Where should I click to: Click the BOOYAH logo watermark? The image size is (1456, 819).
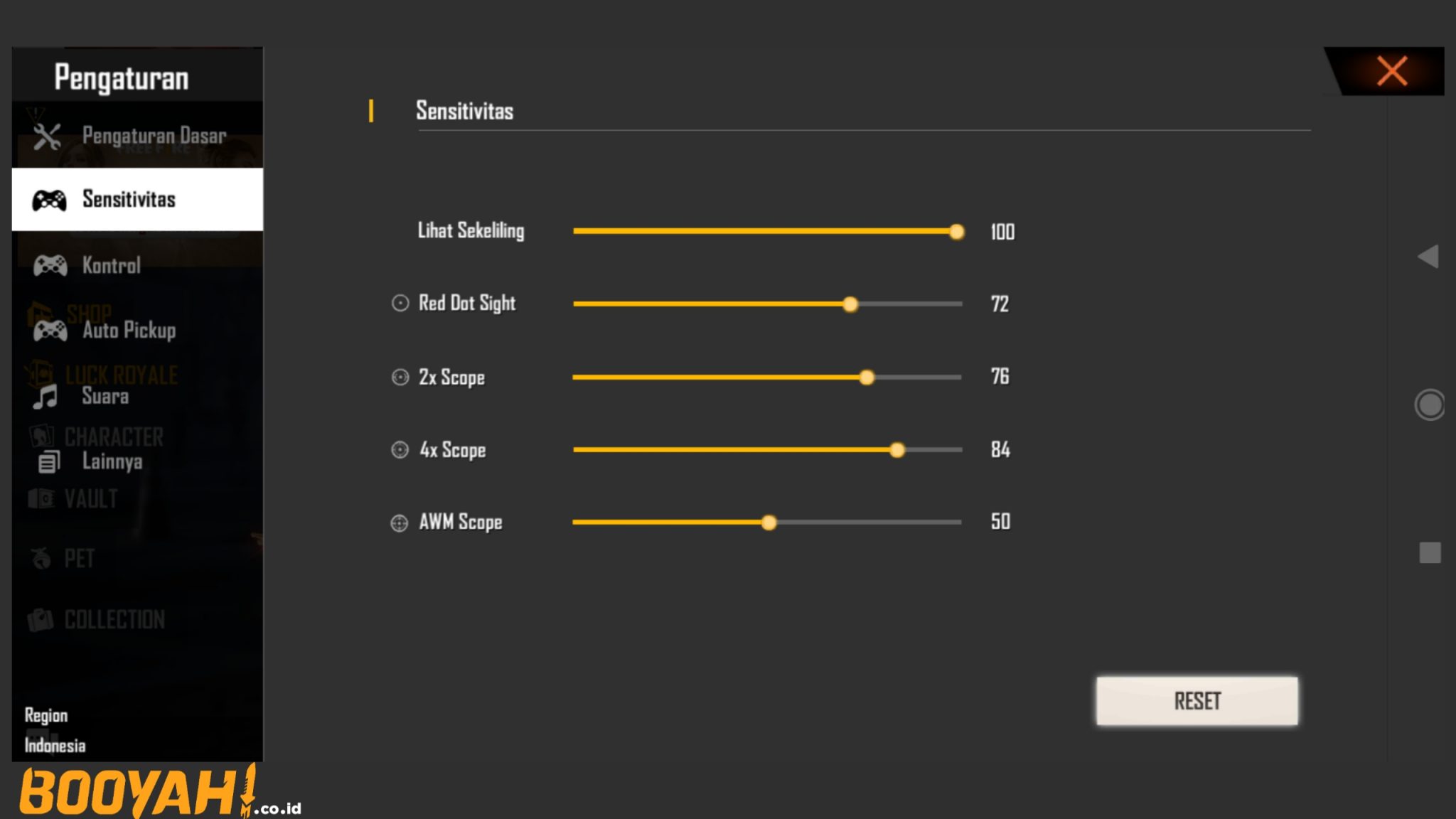[135, 791]
